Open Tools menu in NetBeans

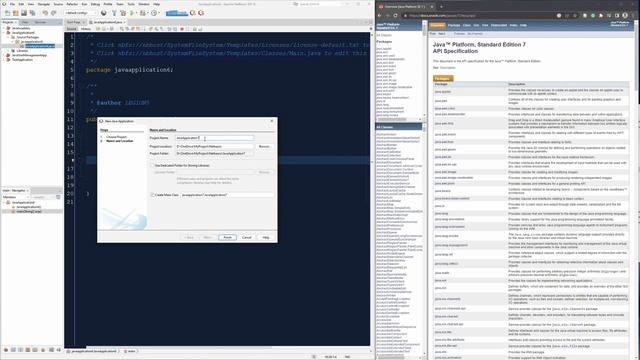pos(131,4)
